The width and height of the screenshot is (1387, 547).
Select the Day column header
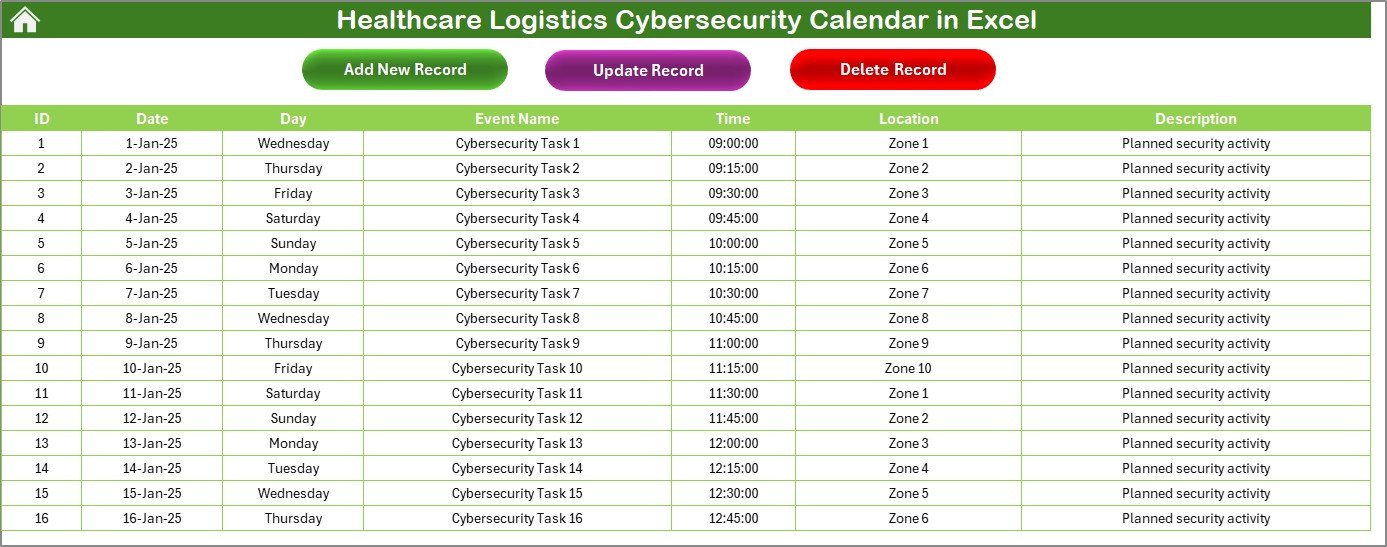[x=293, y=118]
